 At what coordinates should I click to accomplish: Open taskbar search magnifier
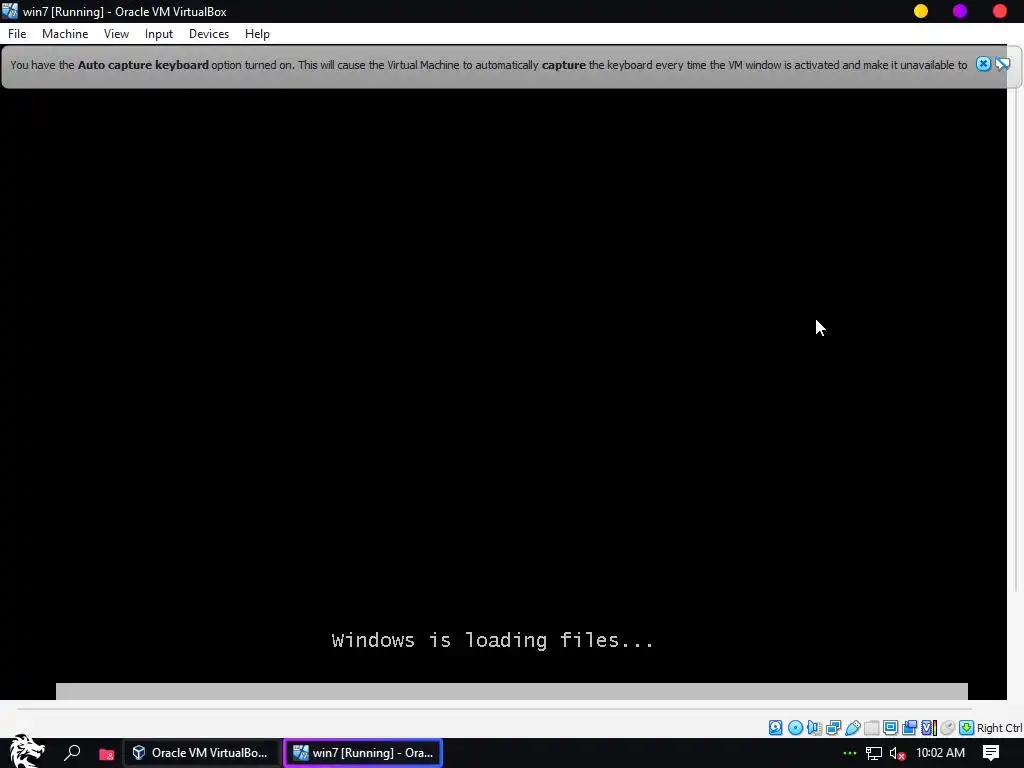point(72,753)
